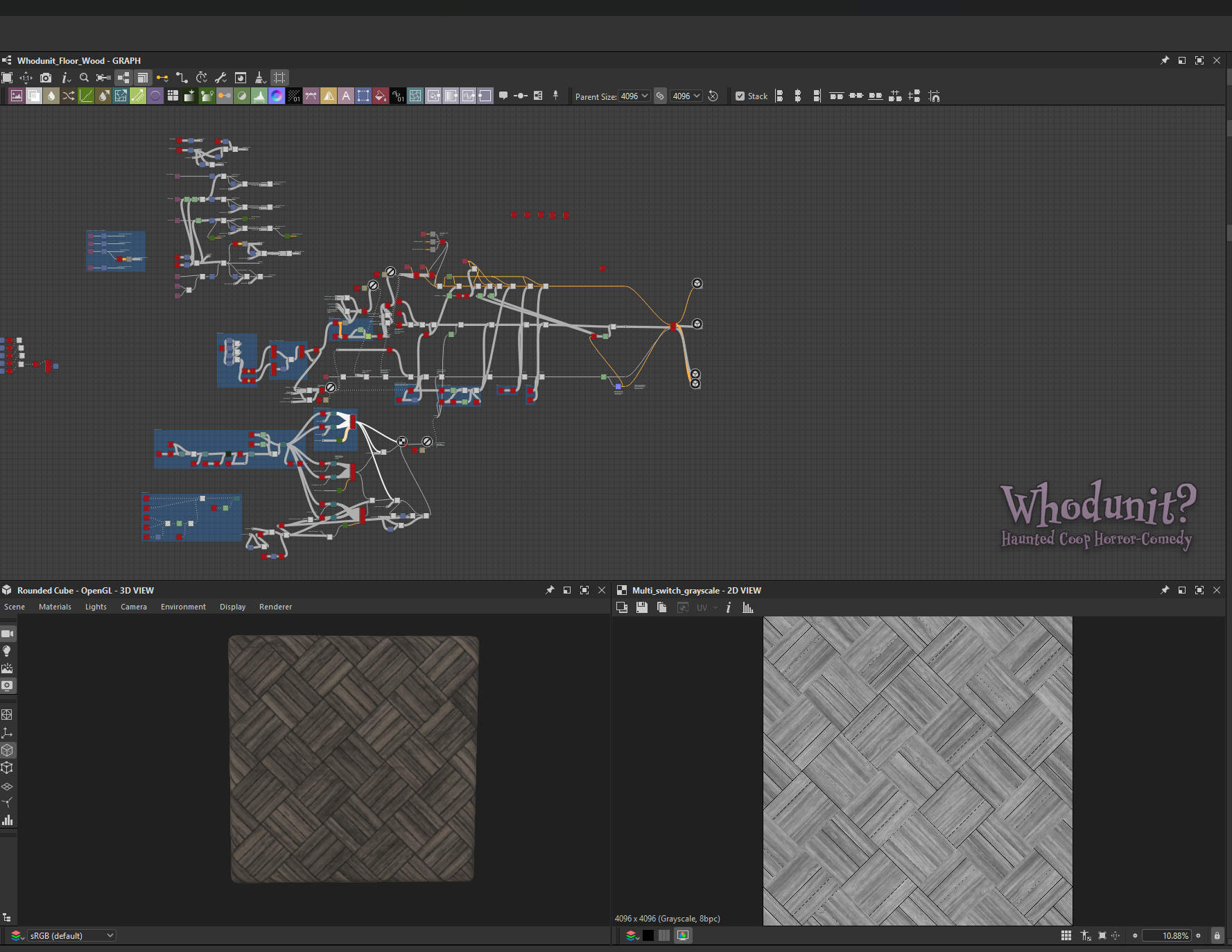Toggle the black background swatch in the 2D view

click(x=648, y=935)
